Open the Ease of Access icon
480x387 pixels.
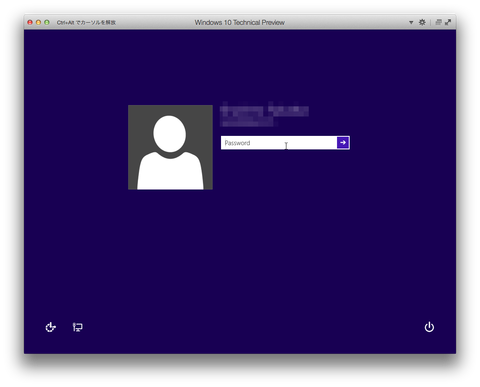(x=50, y=327)
